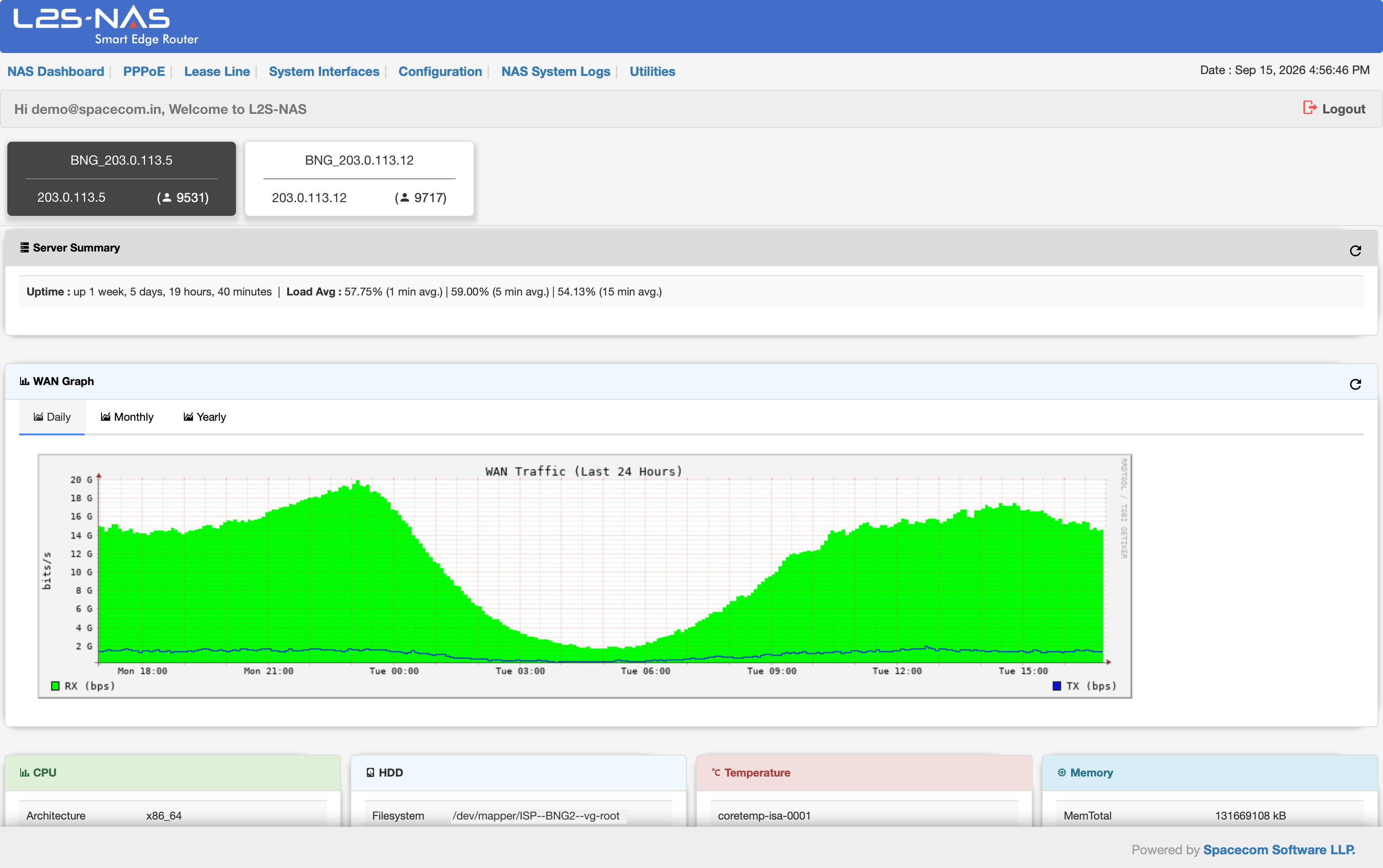Click the Logout exit icon
This screenshot has height=868, width=1383.
point(1309,108)
